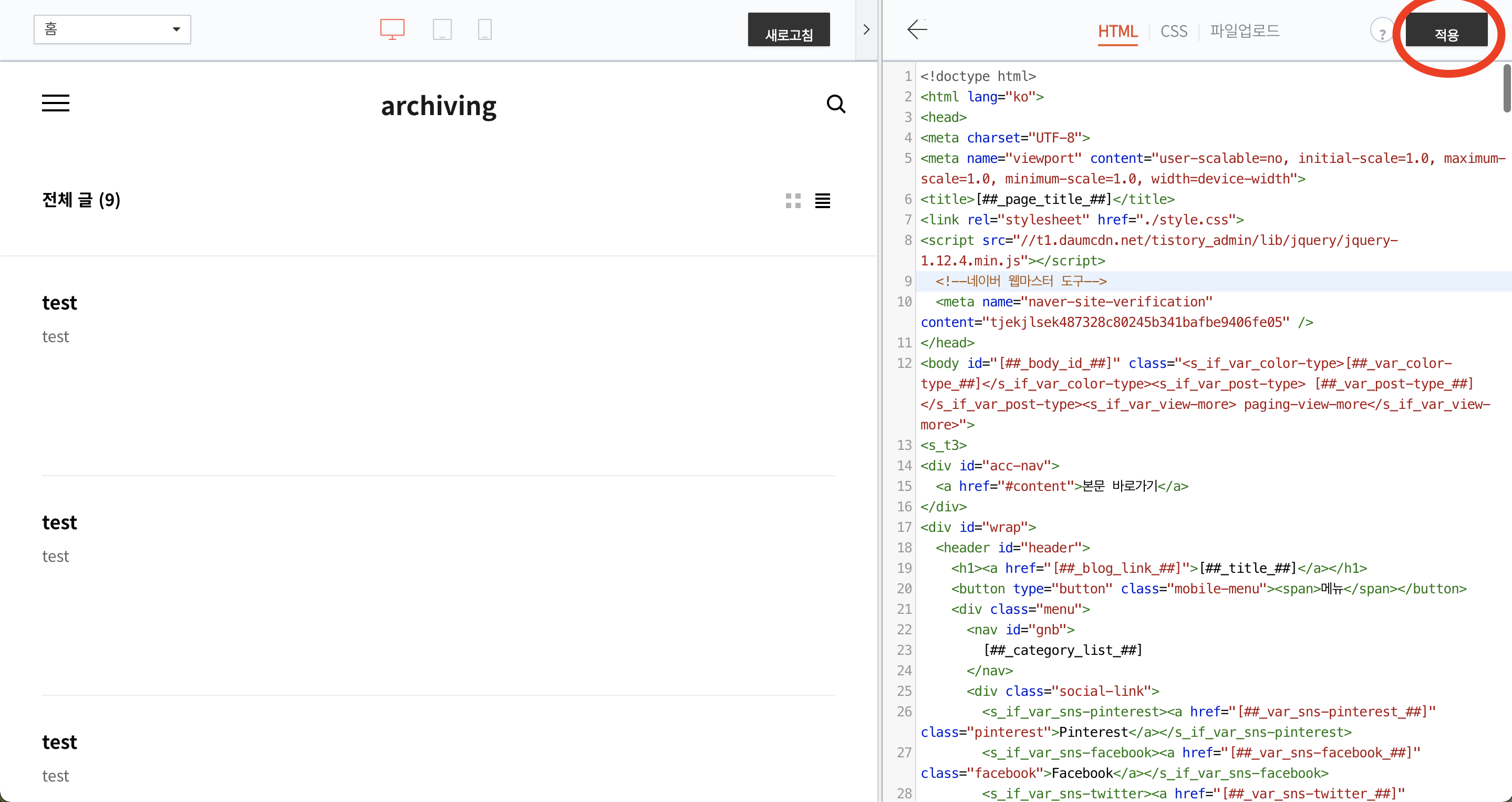Switch post list to grid view
This screenshot has width=1512, height=802.
(x=793, y=201)
